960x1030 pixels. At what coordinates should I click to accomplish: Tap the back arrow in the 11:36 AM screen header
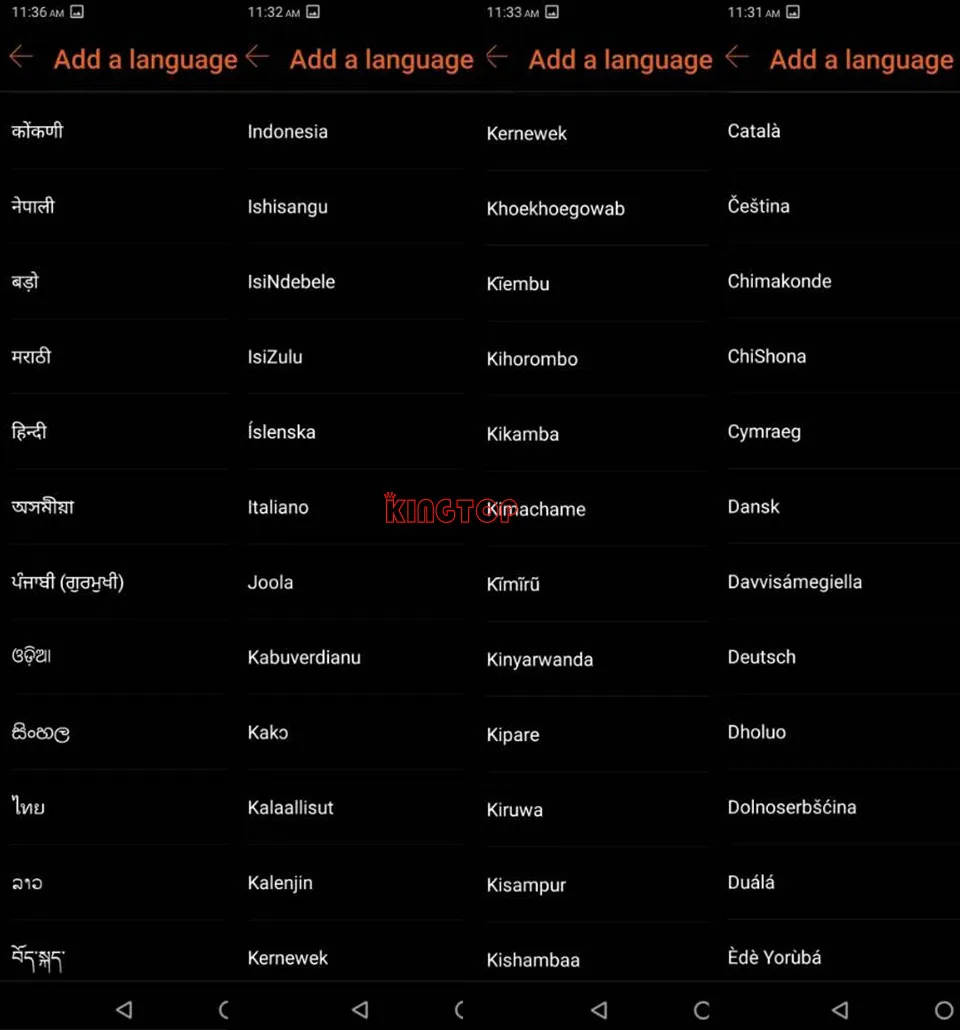pos(21,58)
